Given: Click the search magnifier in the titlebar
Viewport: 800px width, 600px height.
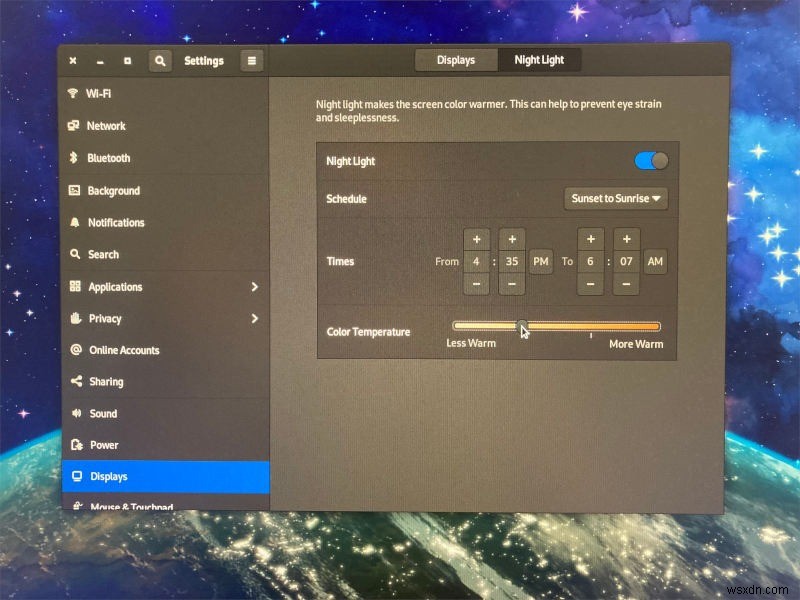Looking at the screenshot, I should (x=160, y=61).
